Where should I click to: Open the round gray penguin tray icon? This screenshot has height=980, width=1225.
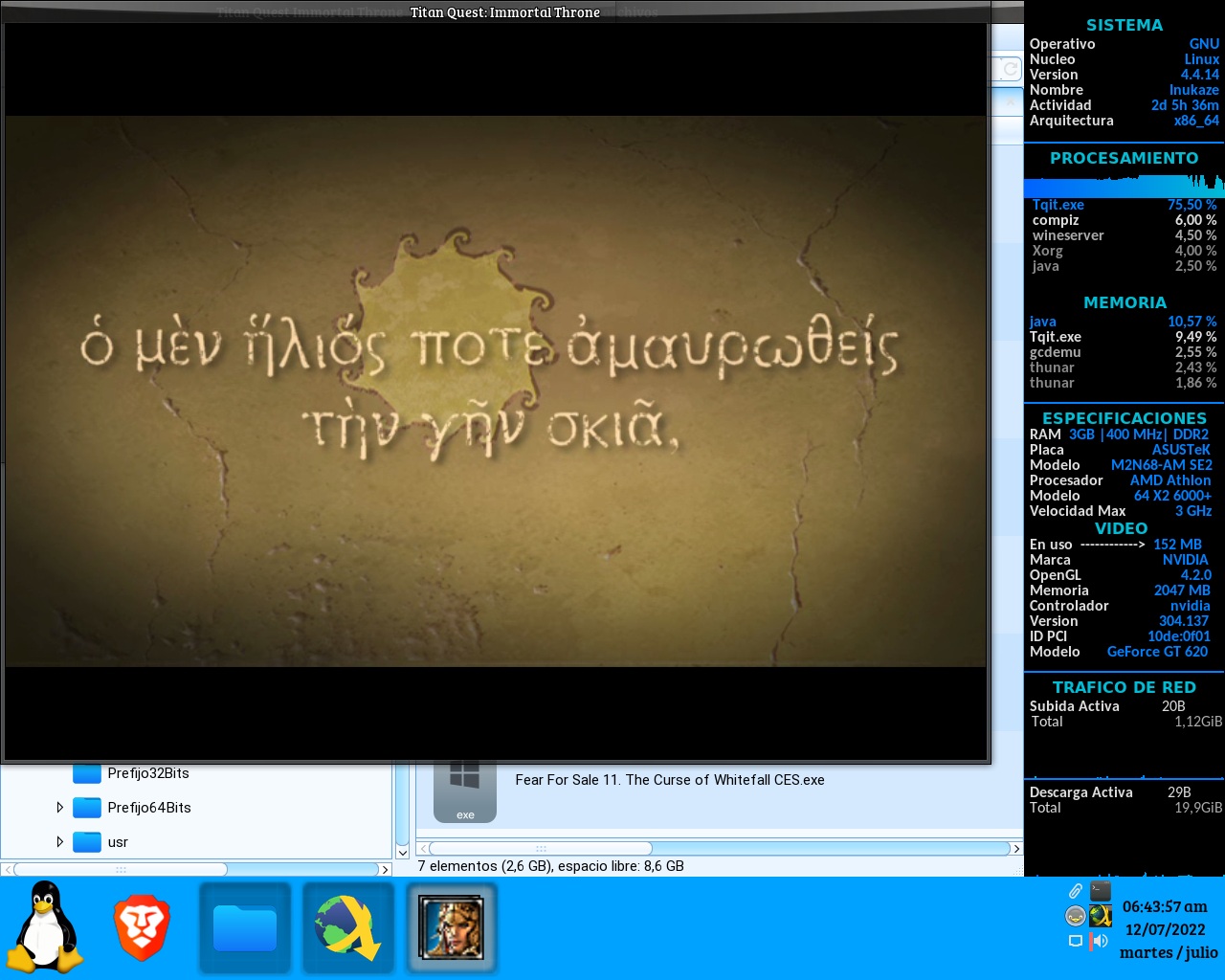[x=1076, y=916]
